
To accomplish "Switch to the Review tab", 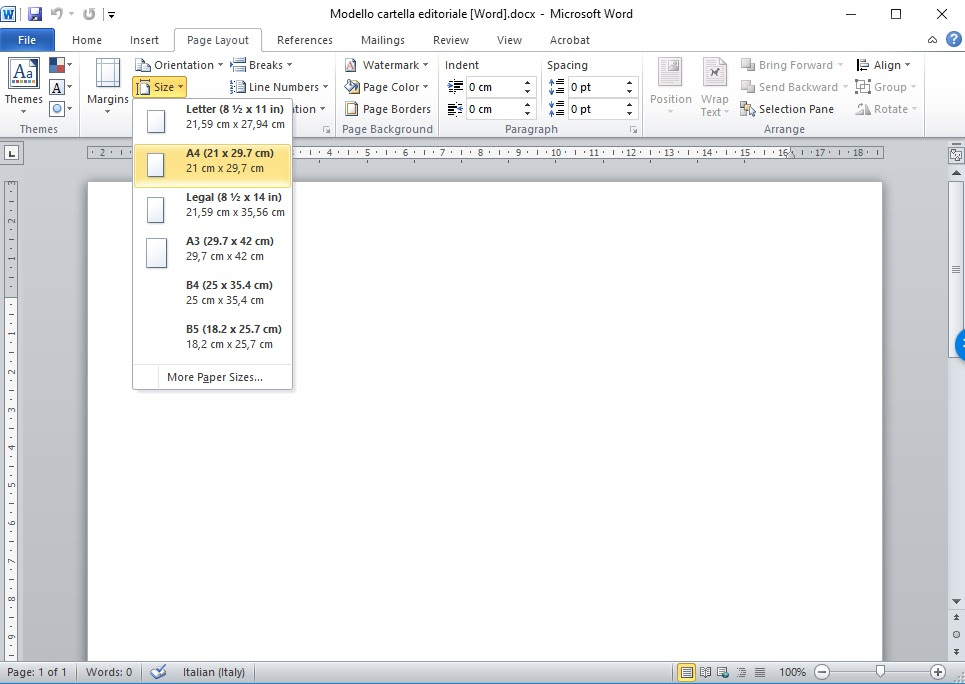I will click(450, 40).
